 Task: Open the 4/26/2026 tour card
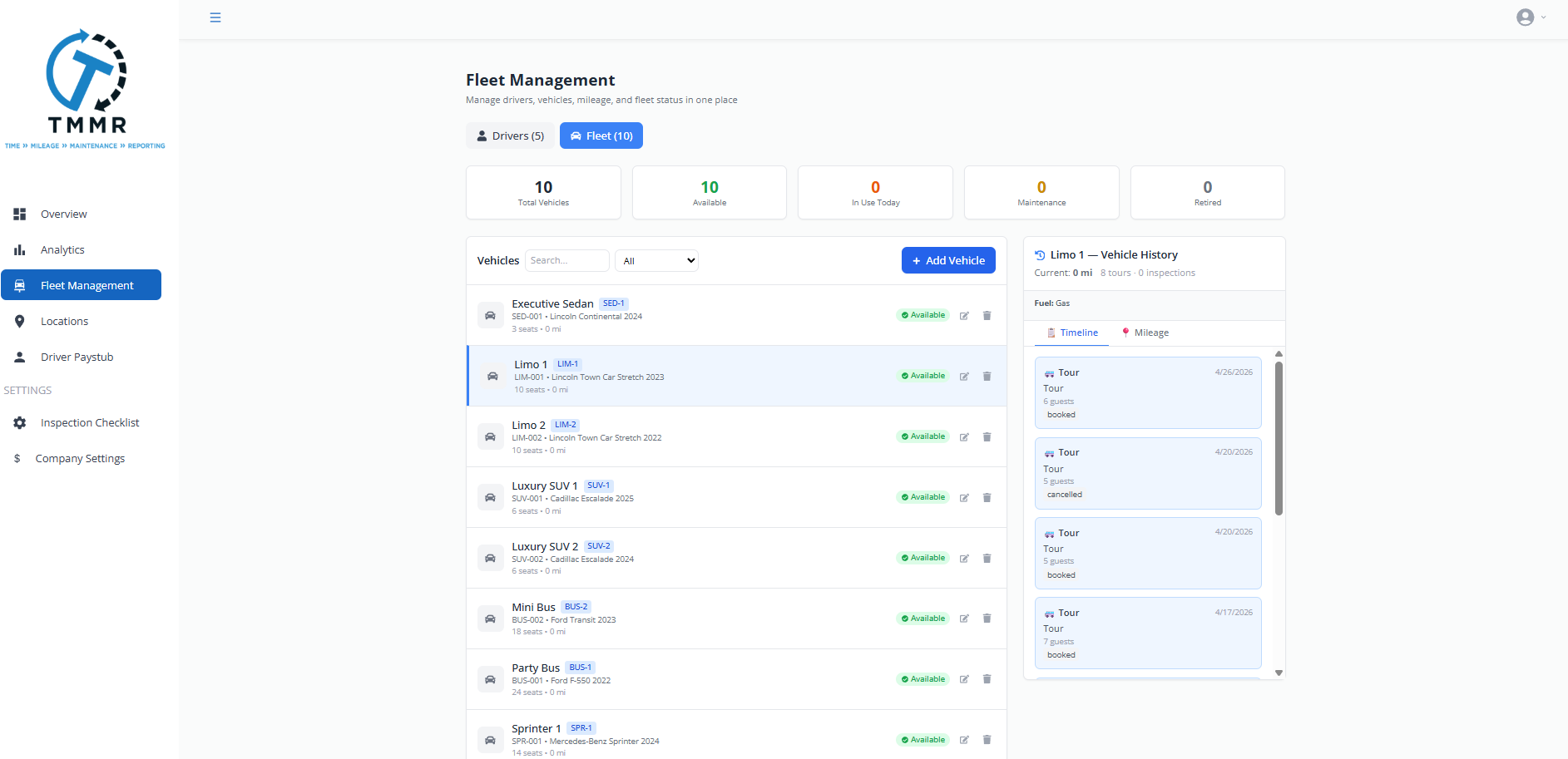click(x=1148, y=393)
